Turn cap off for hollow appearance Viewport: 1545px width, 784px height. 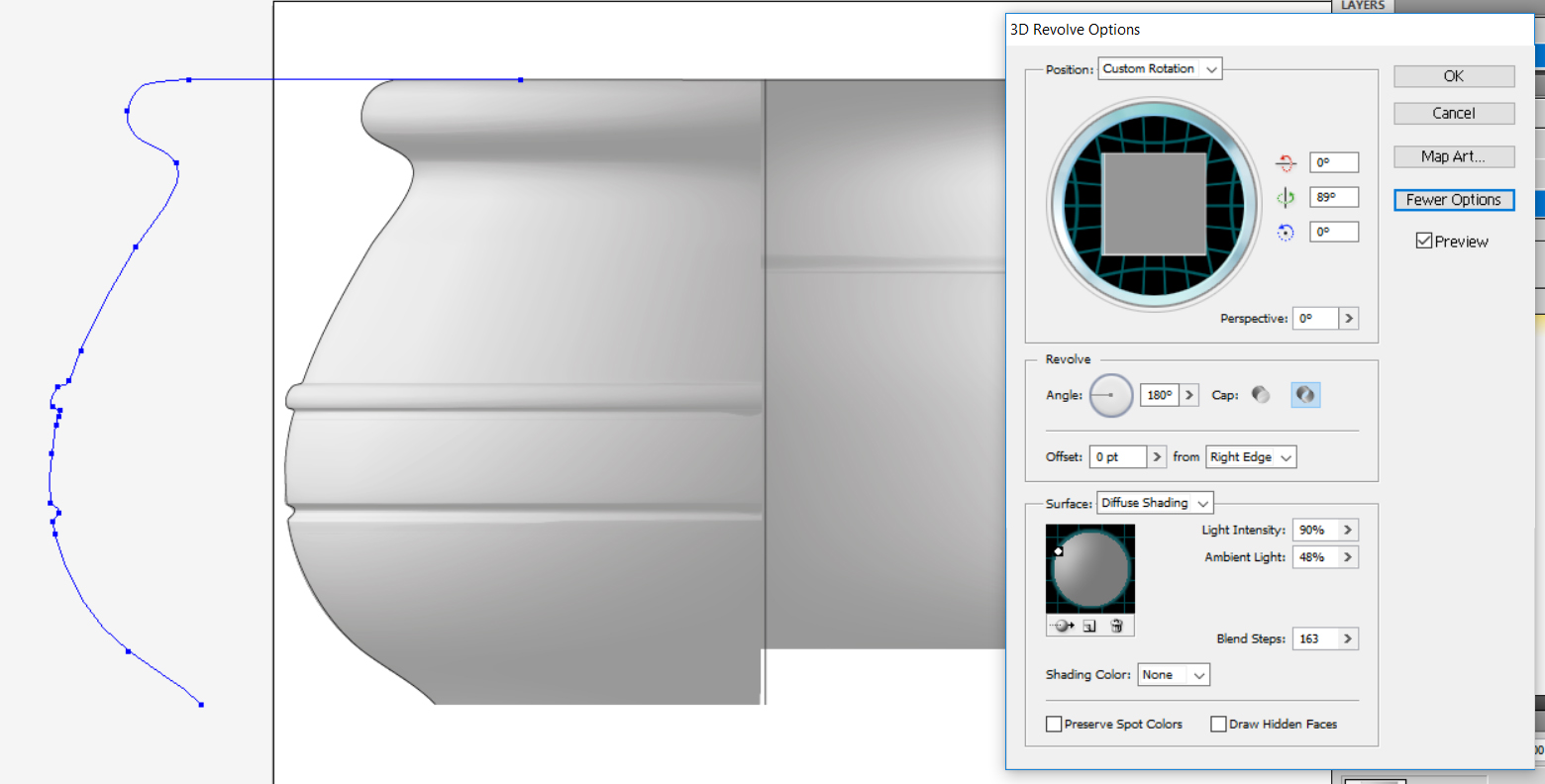click(1305, 395)
